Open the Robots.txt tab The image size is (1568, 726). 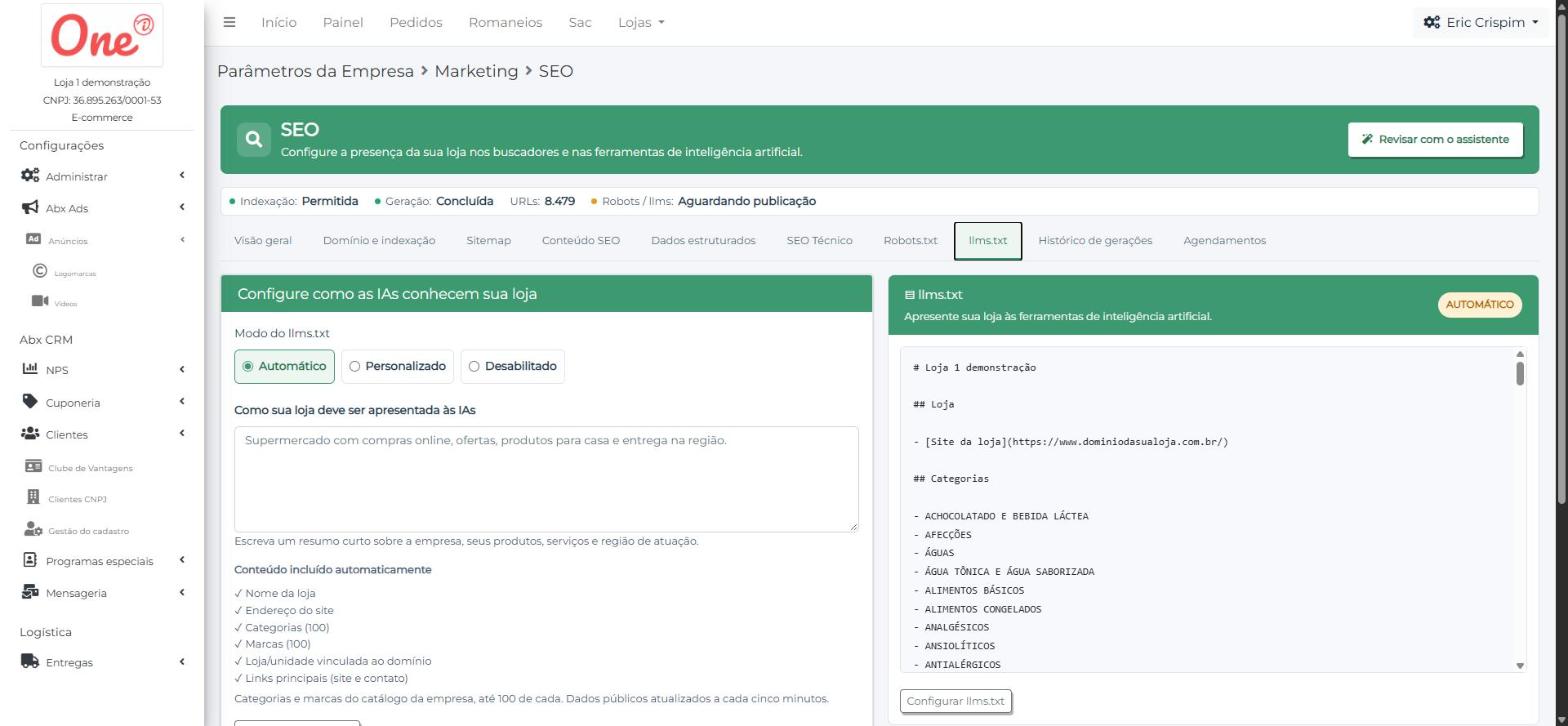click(910, 240)
